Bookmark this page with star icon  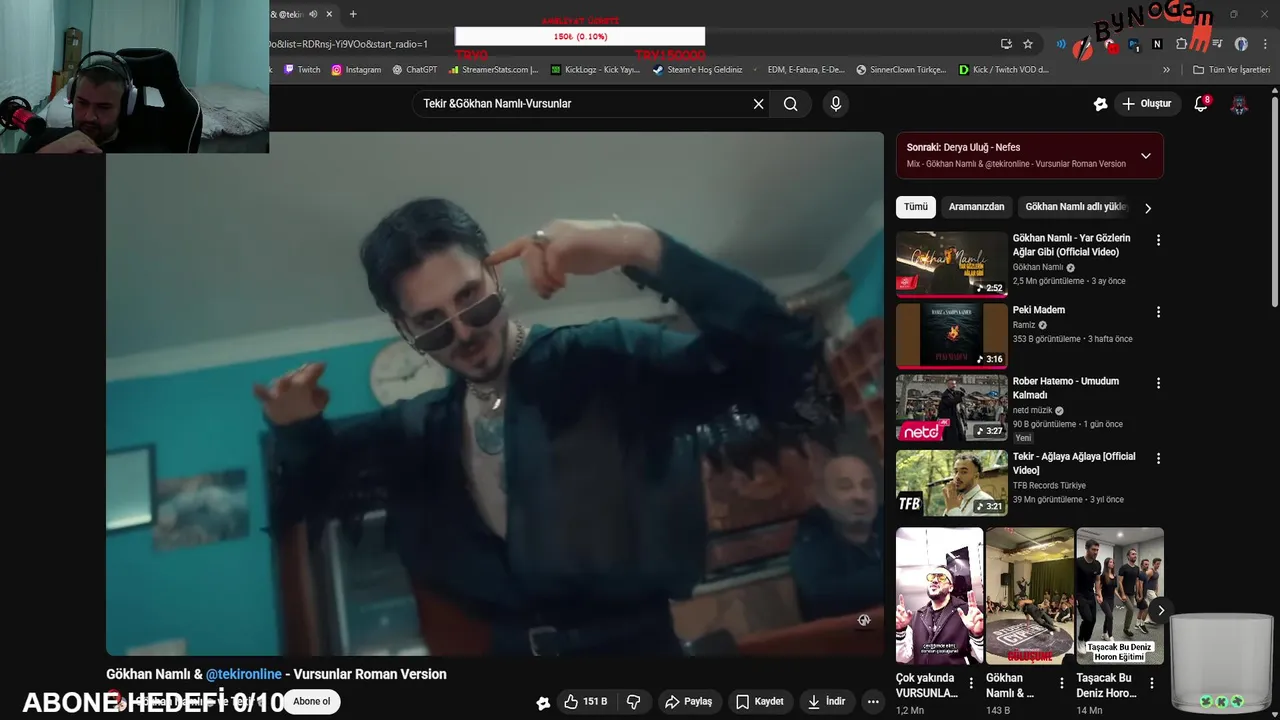click(1028, 44)
